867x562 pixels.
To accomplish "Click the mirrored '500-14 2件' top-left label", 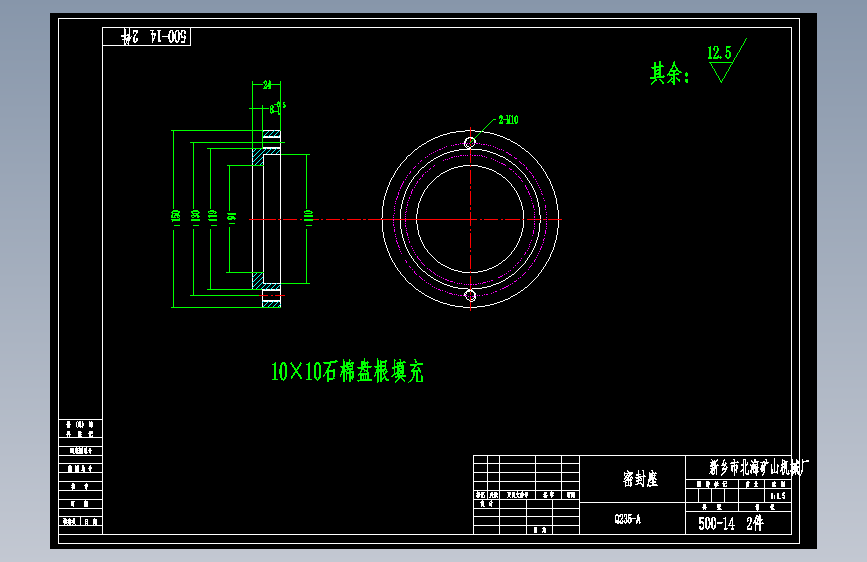I will [x=154, y=37].
